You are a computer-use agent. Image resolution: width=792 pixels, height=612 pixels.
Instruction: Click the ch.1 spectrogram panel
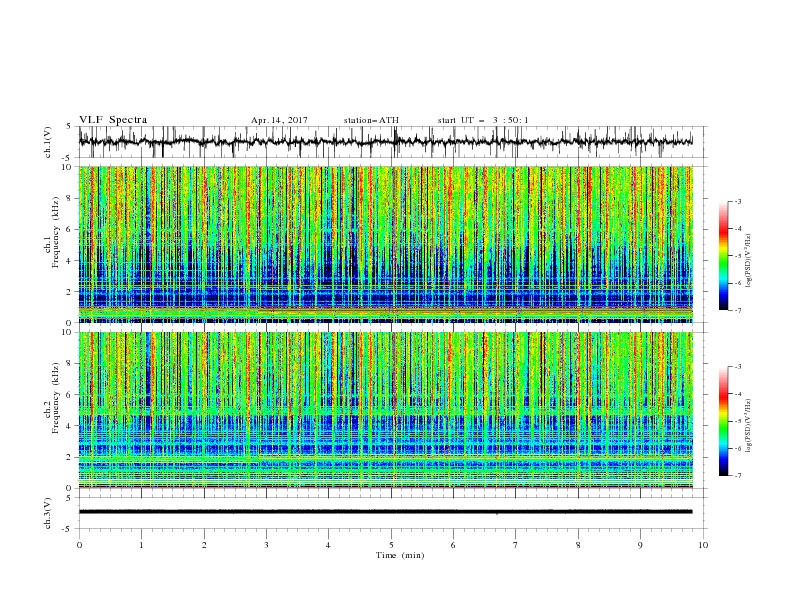pos(386,244)
